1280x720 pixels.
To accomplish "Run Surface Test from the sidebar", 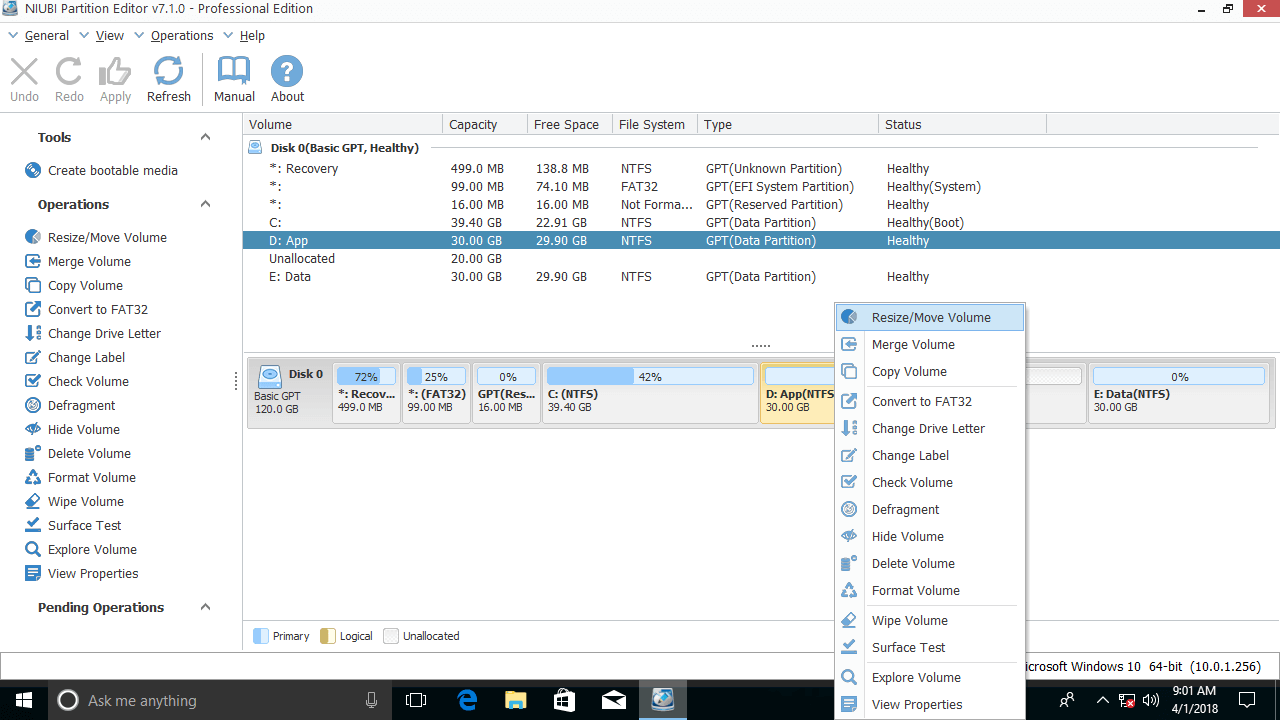I will pos(73,525).
